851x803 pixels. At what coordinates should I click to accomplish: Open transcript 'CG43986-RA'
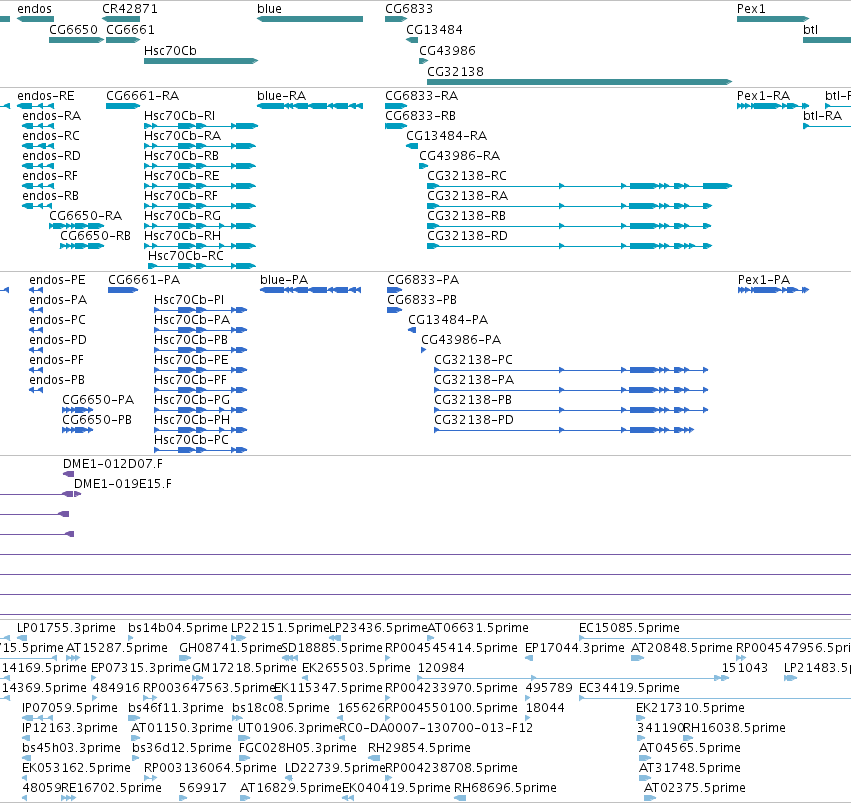click(459, 156)
